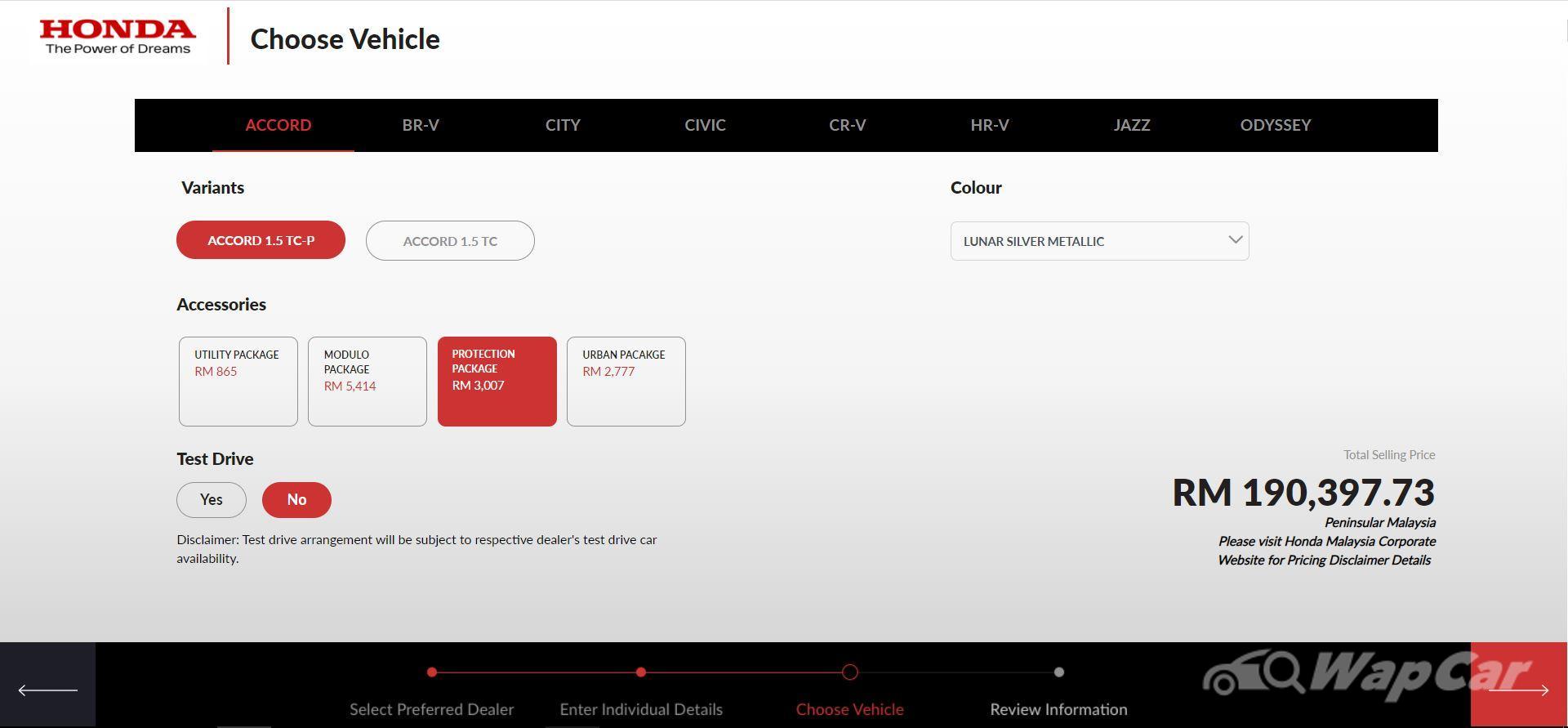Screen dimensions: 1568x728
Task: Switch to the CIVIC tab
Action: (705, 125)
